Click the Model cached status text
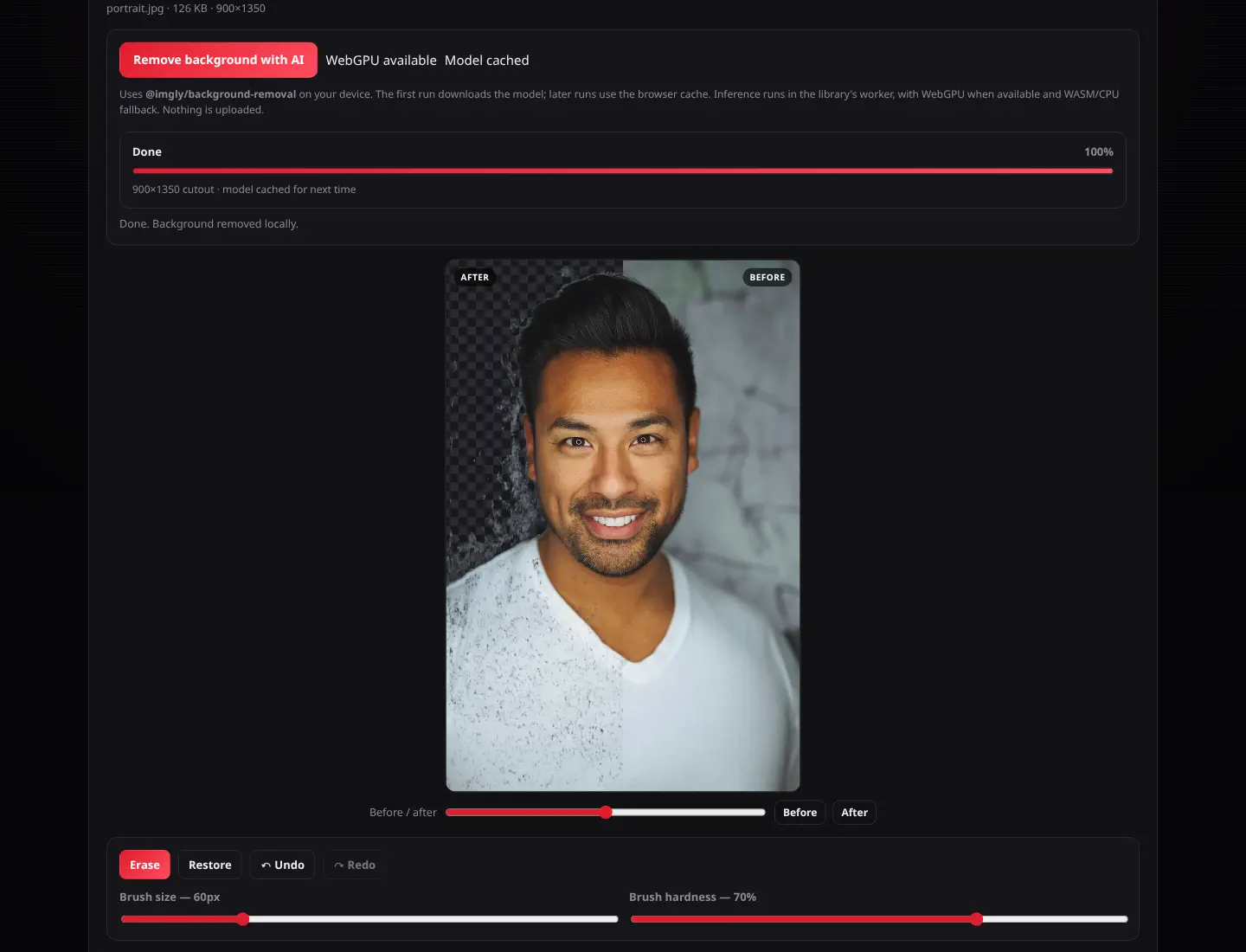The width and height of the screenshot is (1246, 952). (486, 61)
